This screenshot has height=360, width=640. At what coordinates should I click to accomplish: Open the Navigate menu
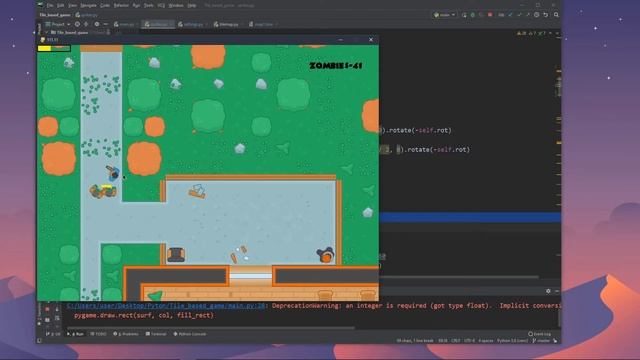88,6
